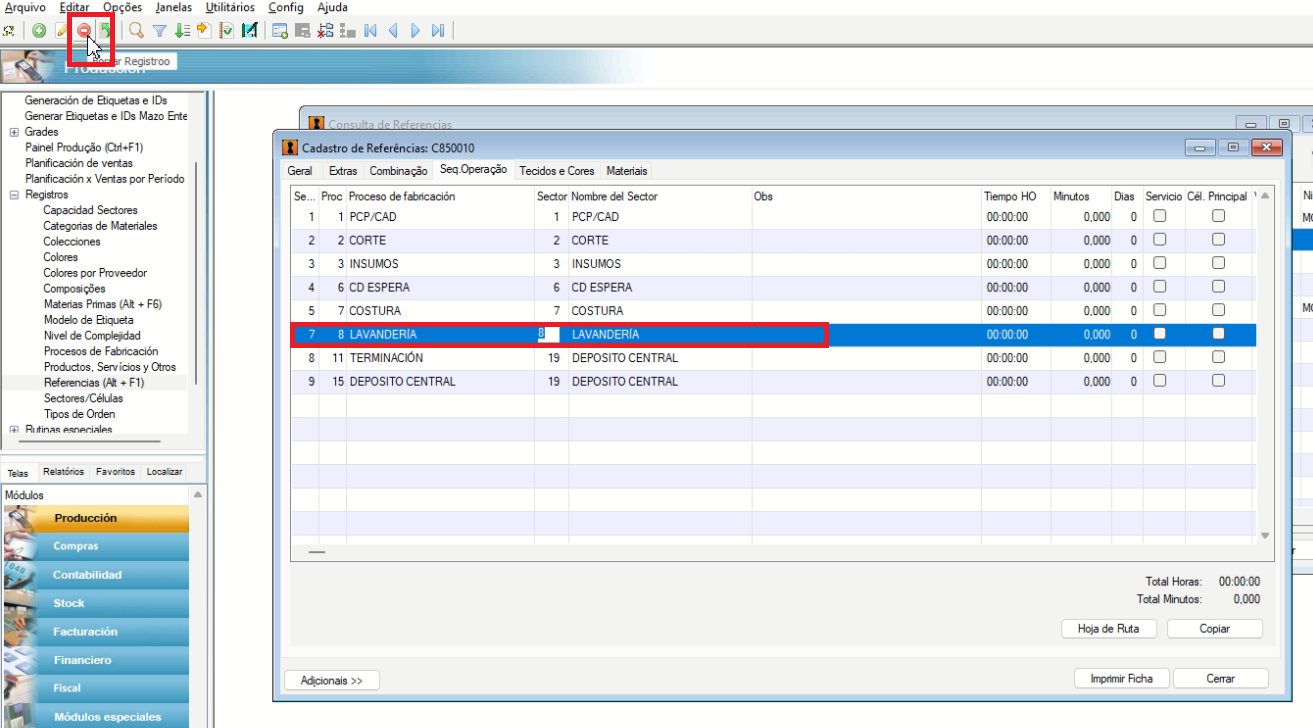
Task: Switch to the Materiais tab
Action: 627,171
